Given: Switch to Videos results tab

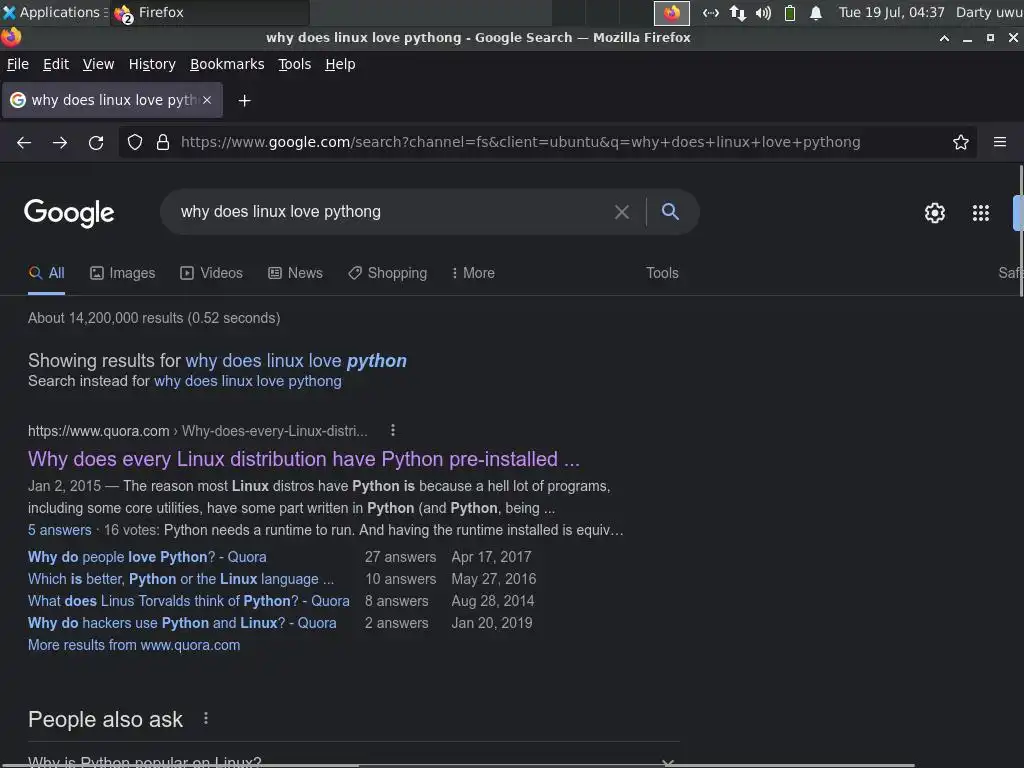Looking at the screenshot, I should point(212,273).
